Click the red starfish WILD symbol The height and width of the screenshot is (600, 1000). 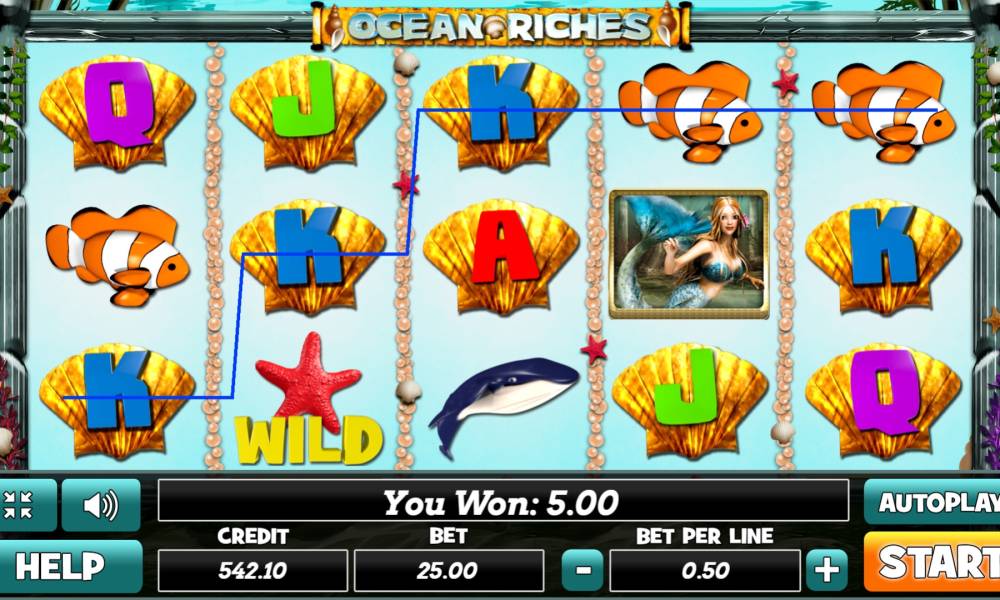coord(309,399)
